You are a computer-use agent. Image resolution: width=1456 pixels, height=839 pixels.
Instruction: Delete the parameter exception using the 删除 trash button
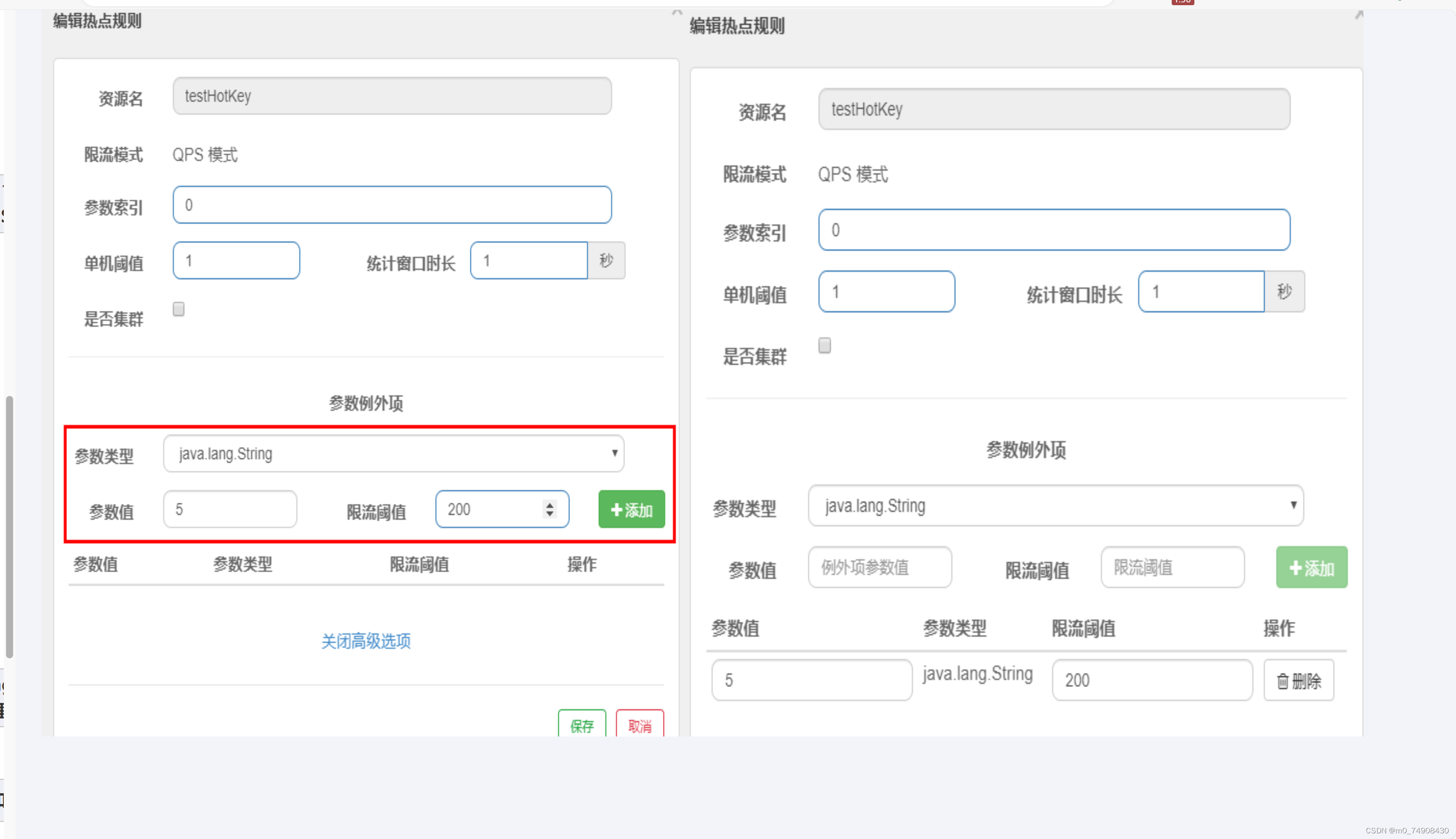click(x=1298, y=680)
